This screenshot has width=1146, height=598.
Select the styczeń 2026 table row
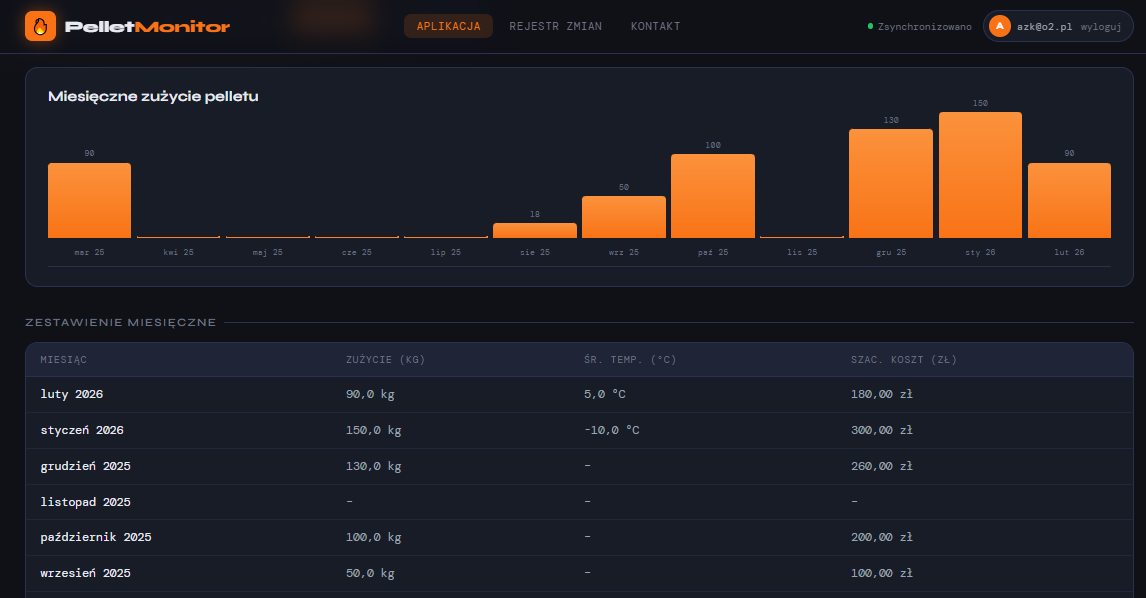click(579, 430)
